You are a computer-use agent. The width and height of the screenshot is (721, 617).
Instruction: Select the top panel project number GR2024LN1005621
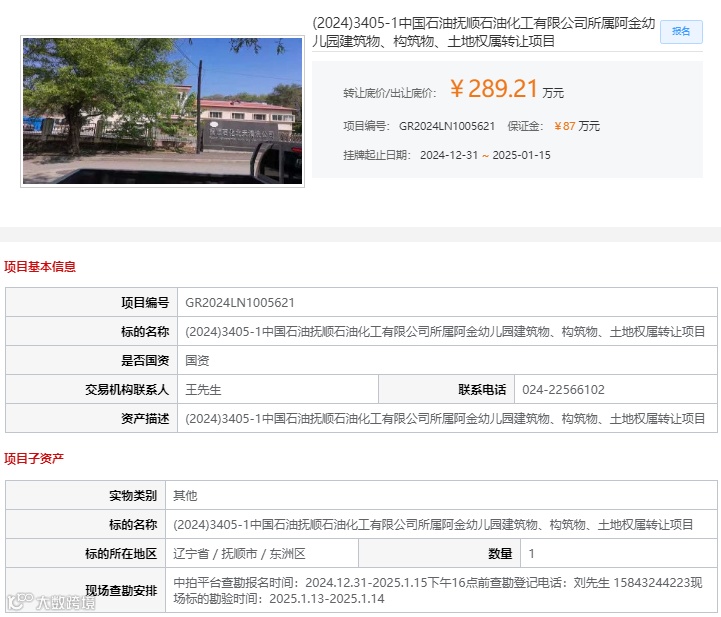coord(446,126)
